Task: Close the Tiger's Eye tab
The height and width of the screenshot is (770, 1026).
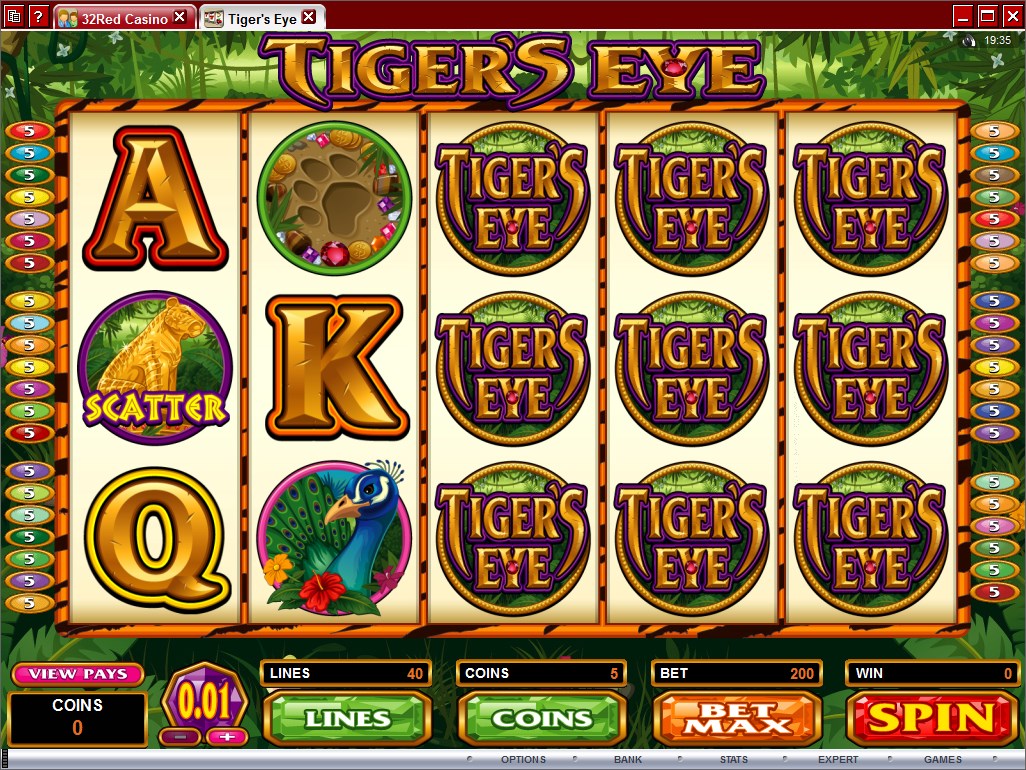Action: coord(310,17)
